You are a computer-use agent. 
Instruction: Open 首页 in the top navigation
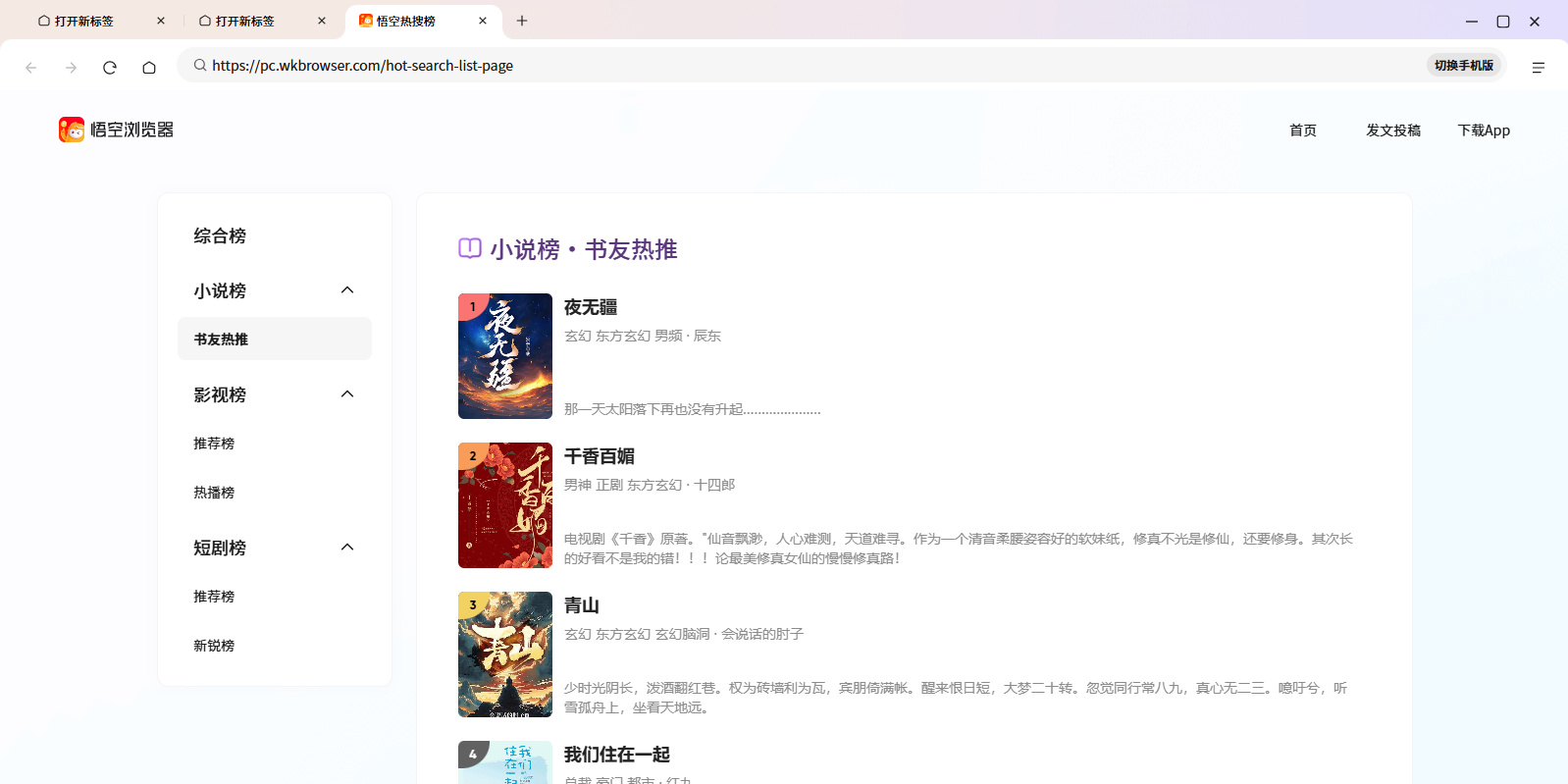point(1303,131)
